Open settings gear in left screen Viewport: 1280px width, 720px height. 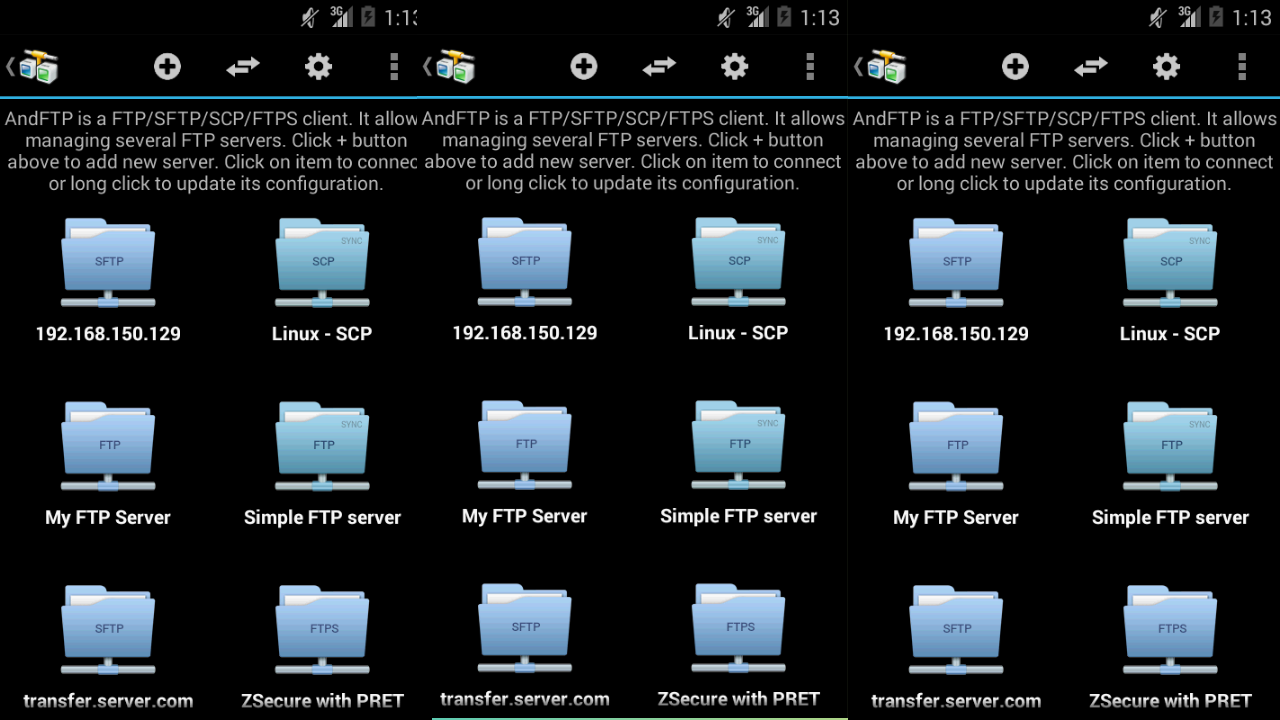pos(318,67)
